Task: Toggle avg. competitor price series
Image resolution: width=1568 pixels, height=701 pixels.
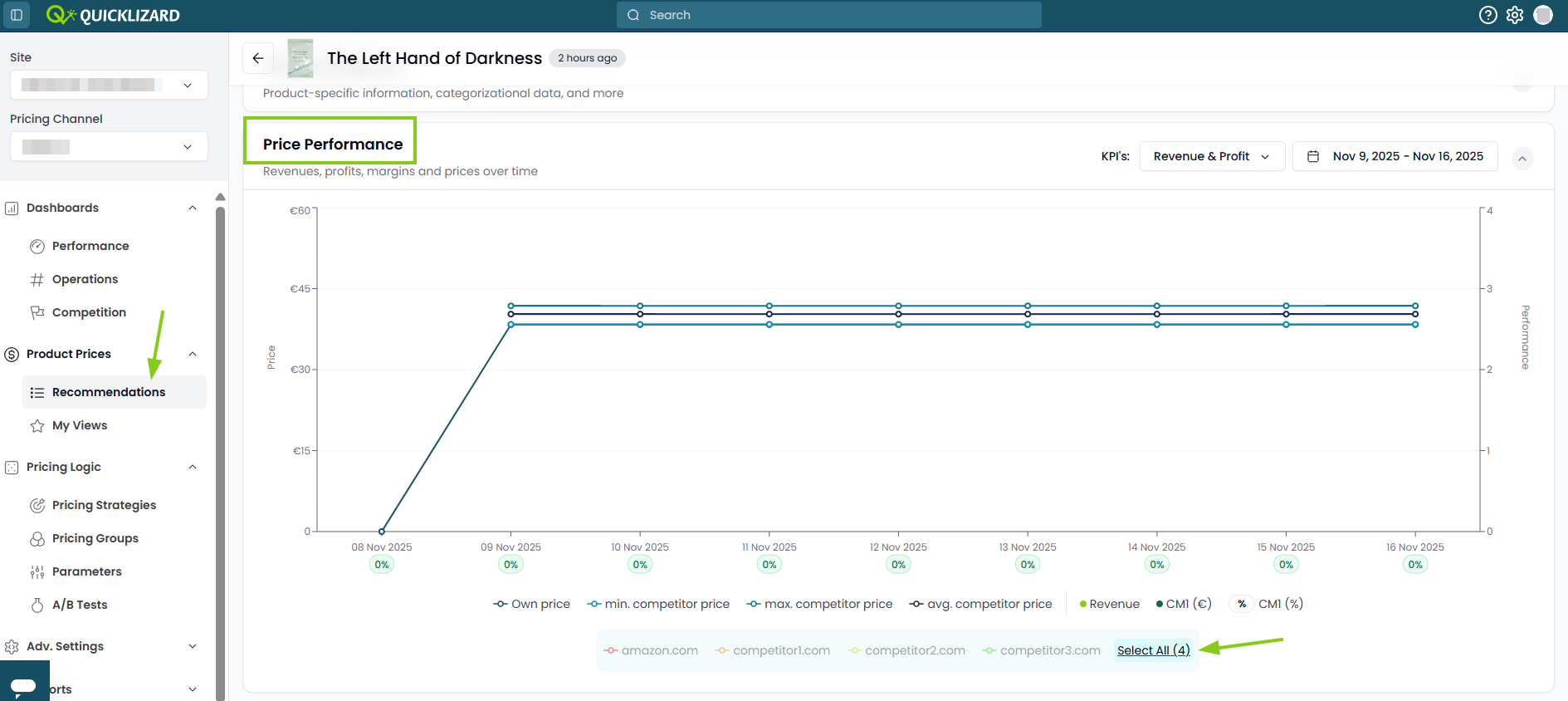Action: [x=980, y=604]
